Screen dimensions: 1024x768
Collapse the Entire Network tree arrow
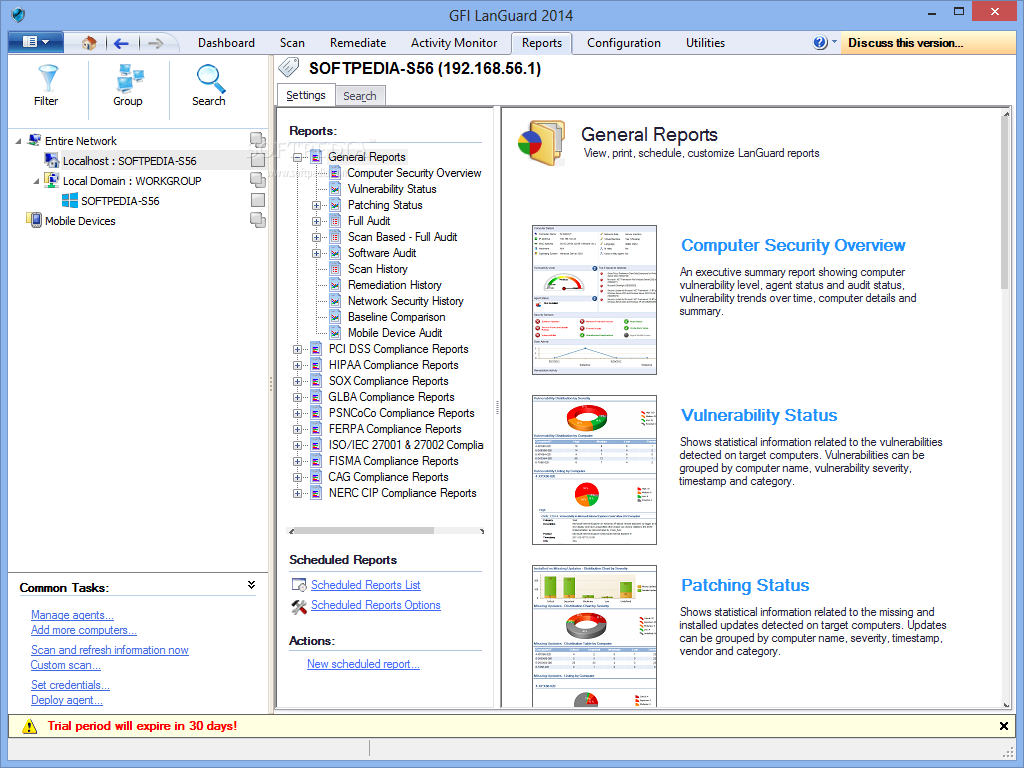tap(18, 141)
